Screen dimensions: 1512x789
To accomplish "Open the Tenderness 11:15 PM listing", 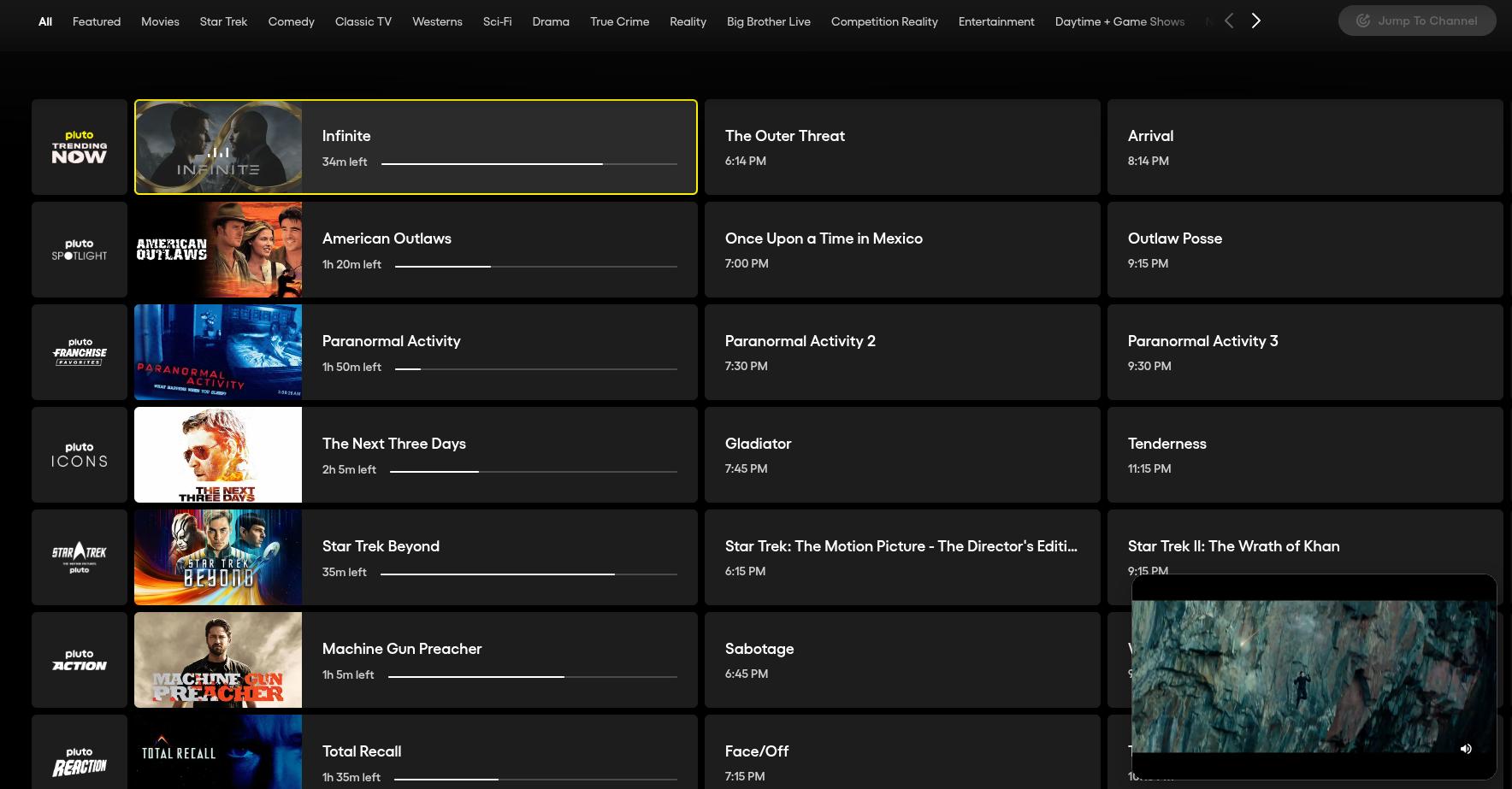I will 1305,455.
